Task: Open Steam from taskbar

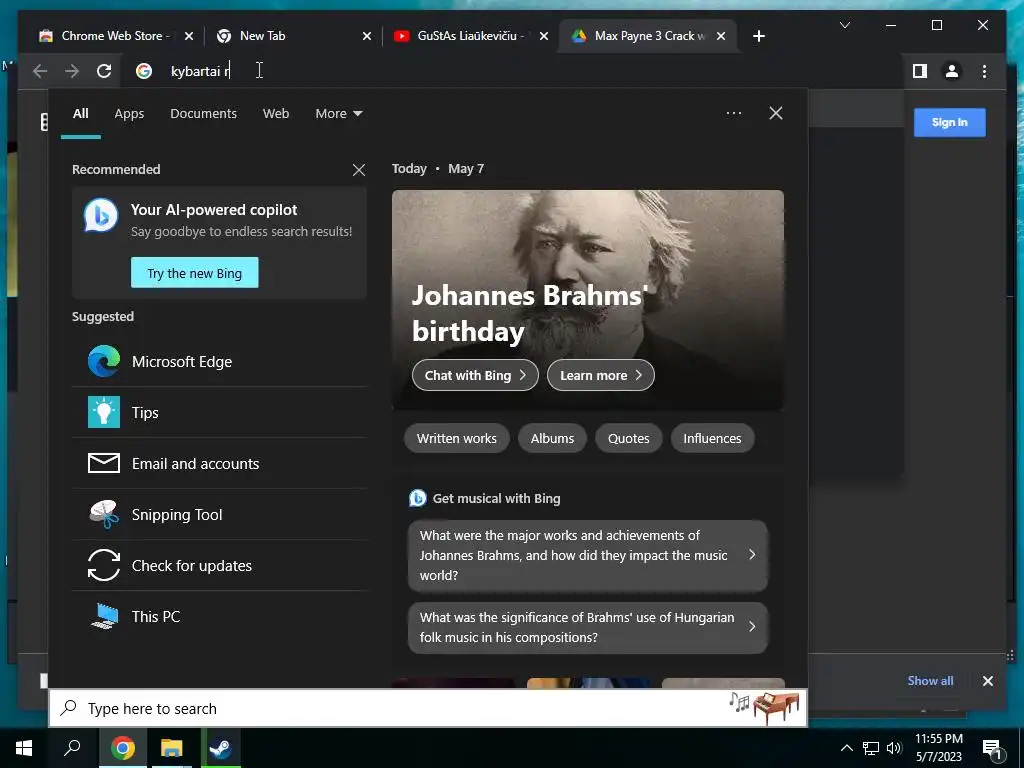Action: click(221, 748)
